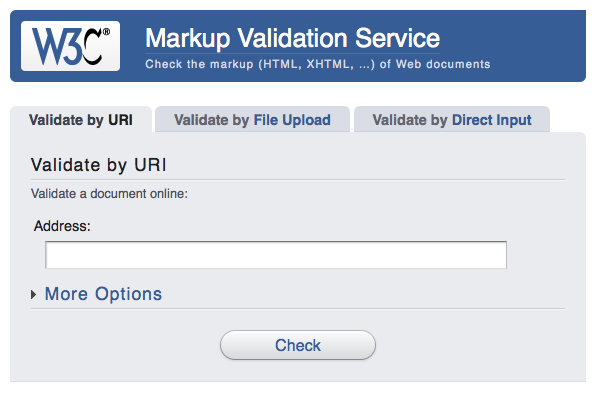The image size is (596, 394).
Task: Select the File Upload validation method tab
Action: [252, 120]
